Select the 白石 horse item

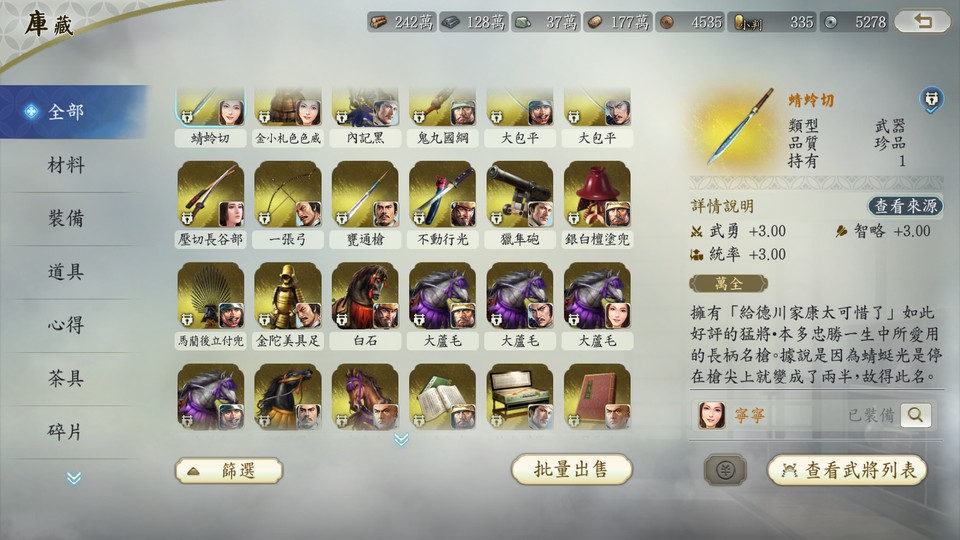pos(365,306)
